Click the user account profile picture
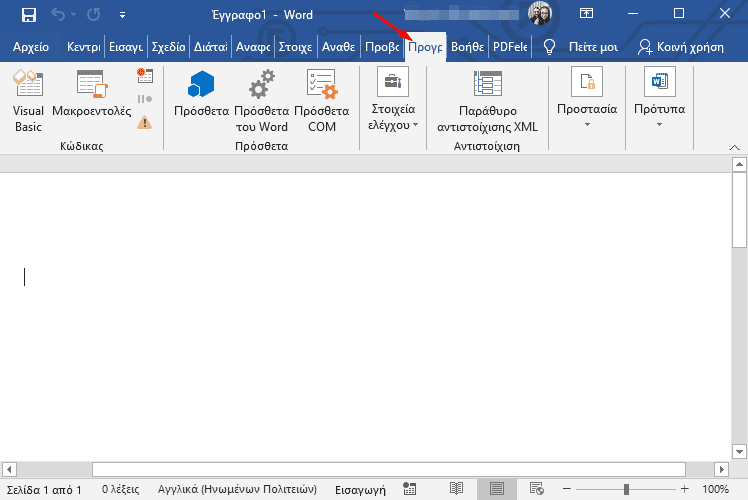The image size is (748, 500). 540,13
